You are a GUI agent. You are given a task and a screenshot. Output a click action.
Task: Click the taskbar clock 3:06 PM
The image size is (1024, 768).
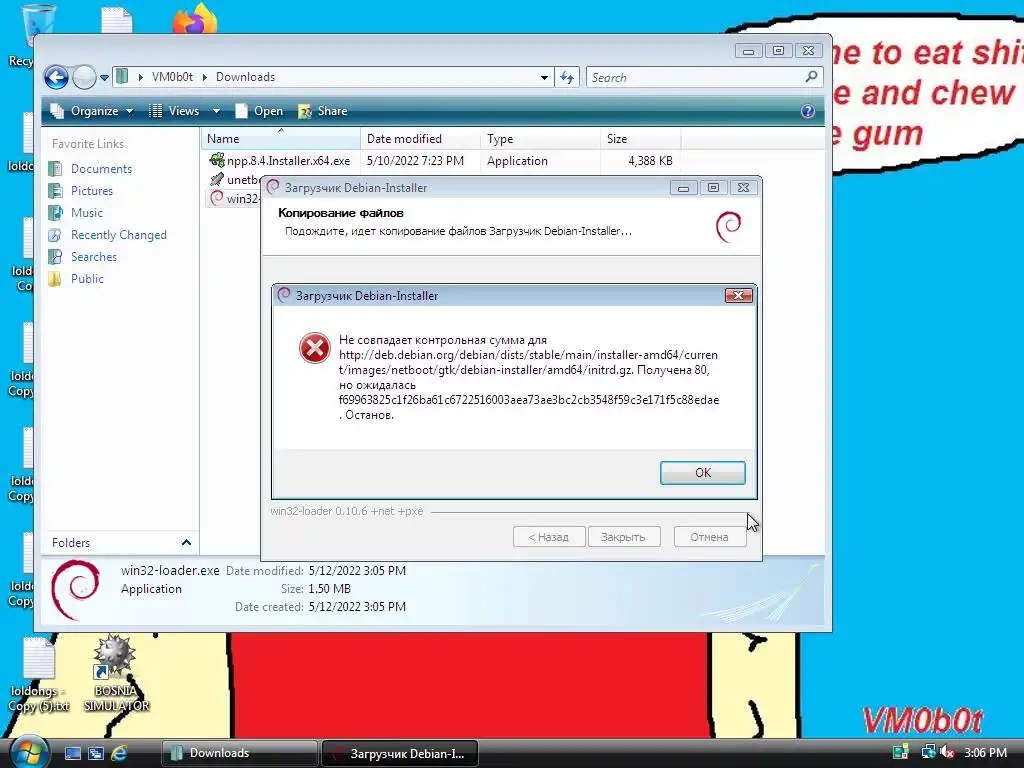pyautogui.click(x=985, y=752)
